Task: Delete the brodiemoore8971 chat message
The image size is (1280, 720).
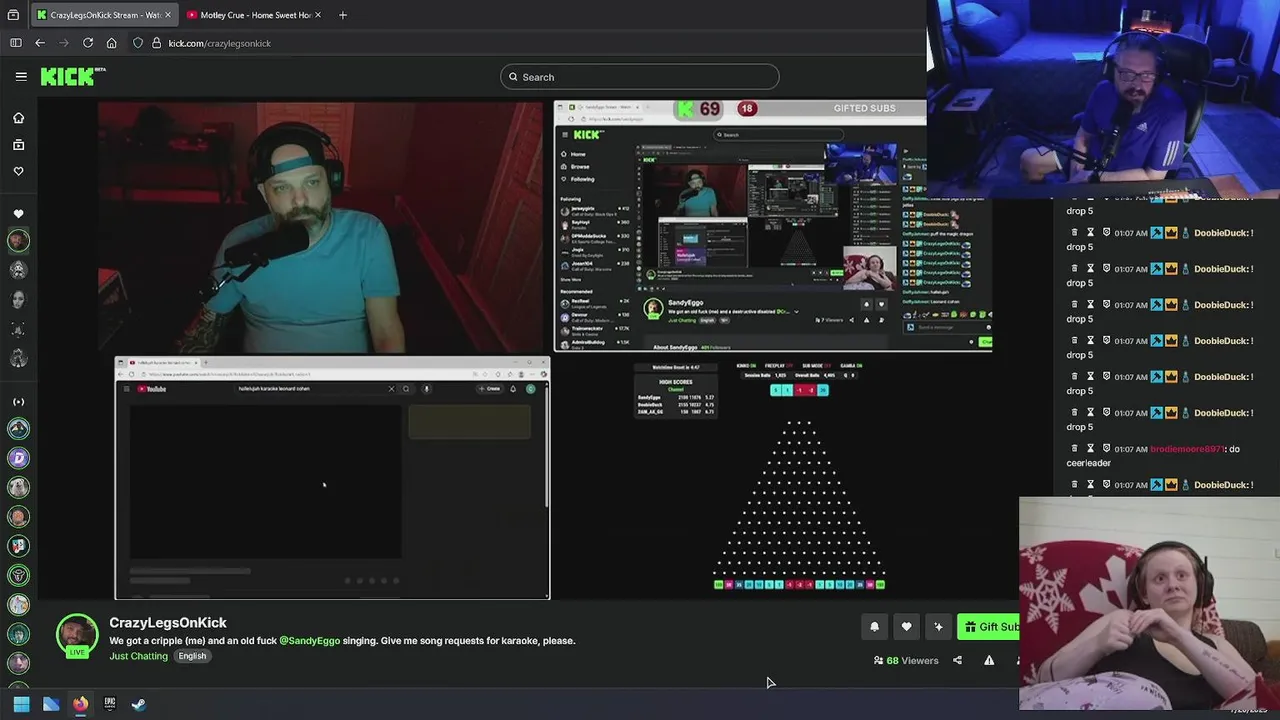Action: (1075, 449)
